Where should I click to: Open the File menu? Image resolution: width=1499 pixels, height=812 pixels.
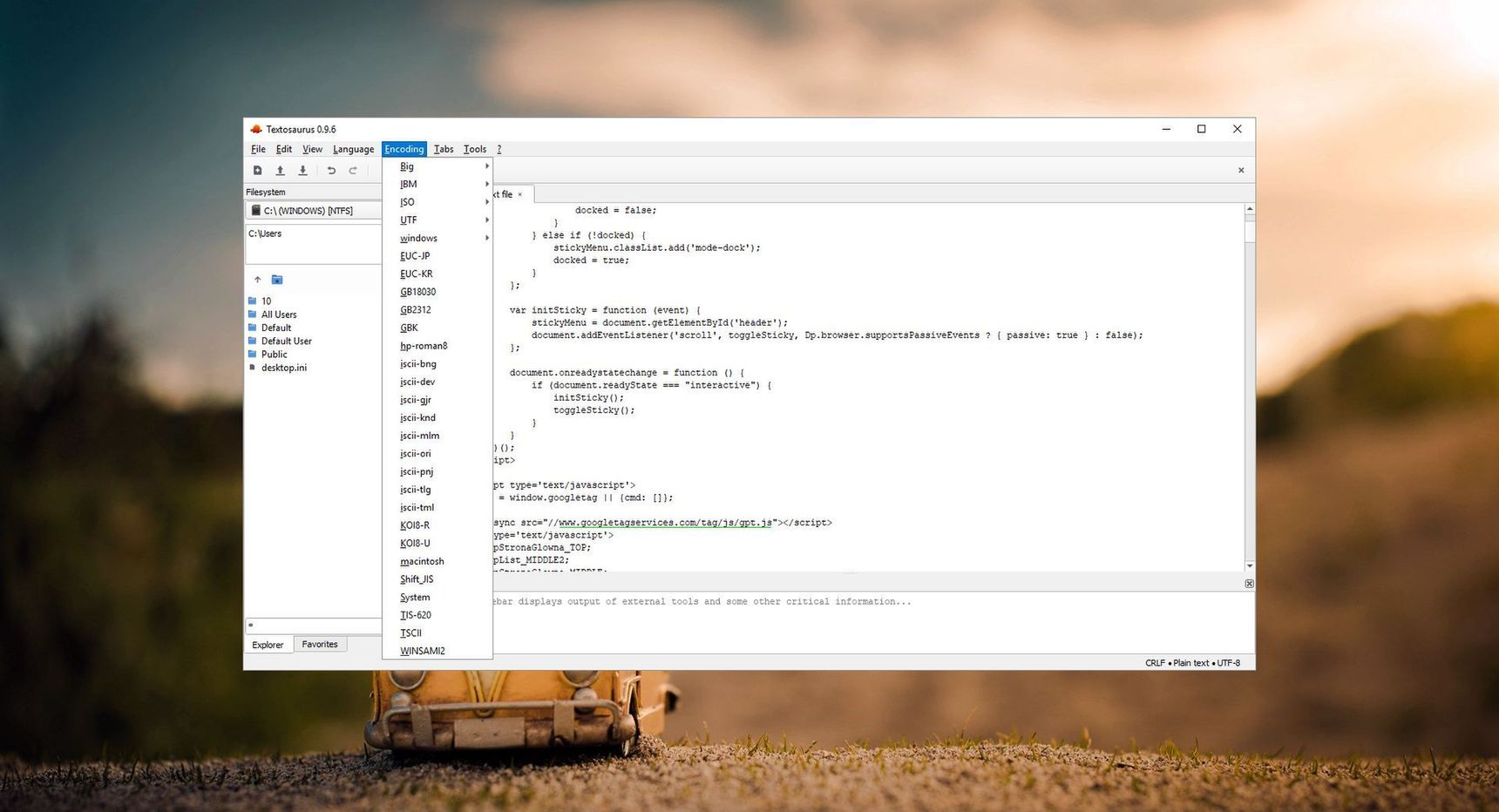click(x=258, y=149)
